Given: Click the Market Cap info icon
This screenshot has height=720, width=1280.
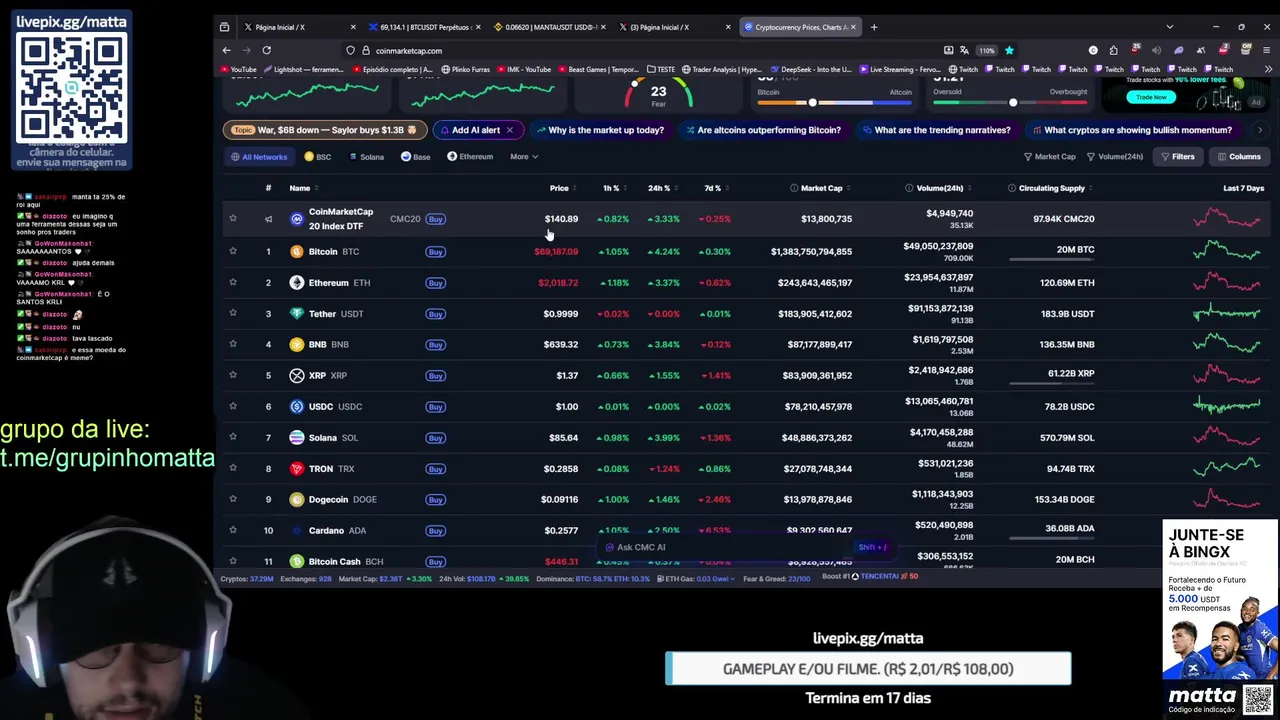Looking at the screenshot, I should [x=794, y=188].
